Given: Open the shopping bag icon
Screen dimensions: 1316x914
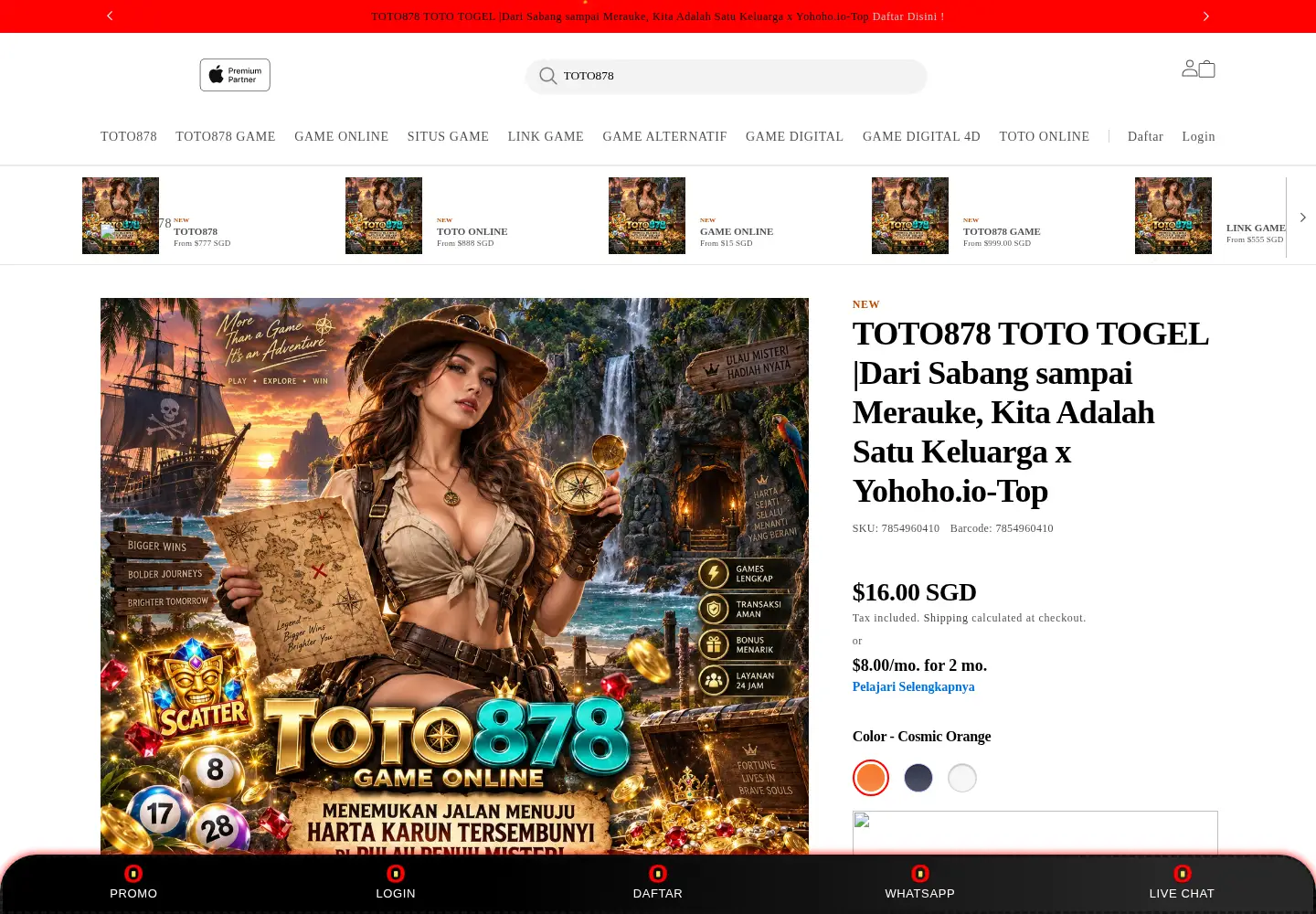Looking at the screenshot, I should (1207, 69).
